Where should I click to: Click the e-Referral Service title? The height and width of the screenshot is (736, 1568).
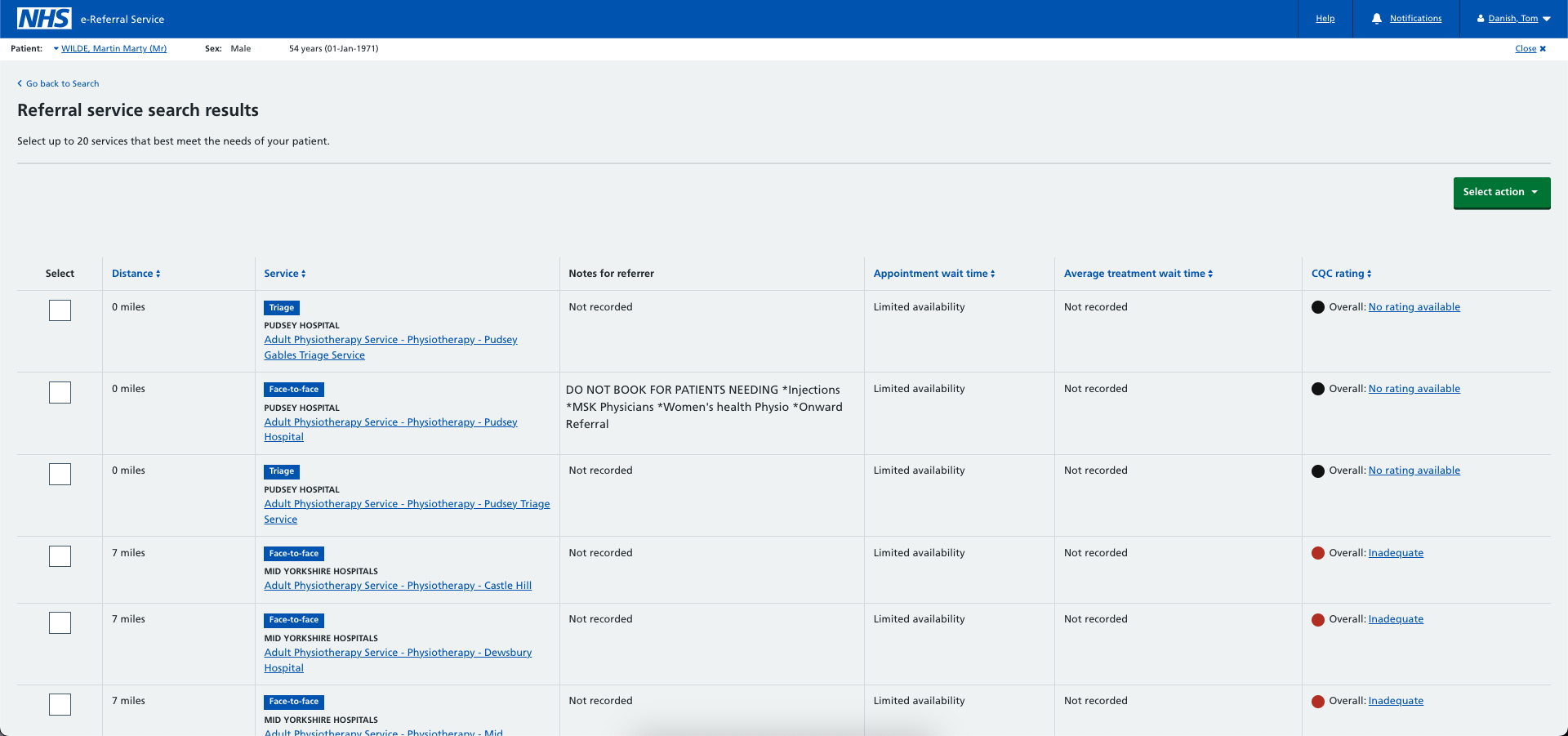pos(122,19)
